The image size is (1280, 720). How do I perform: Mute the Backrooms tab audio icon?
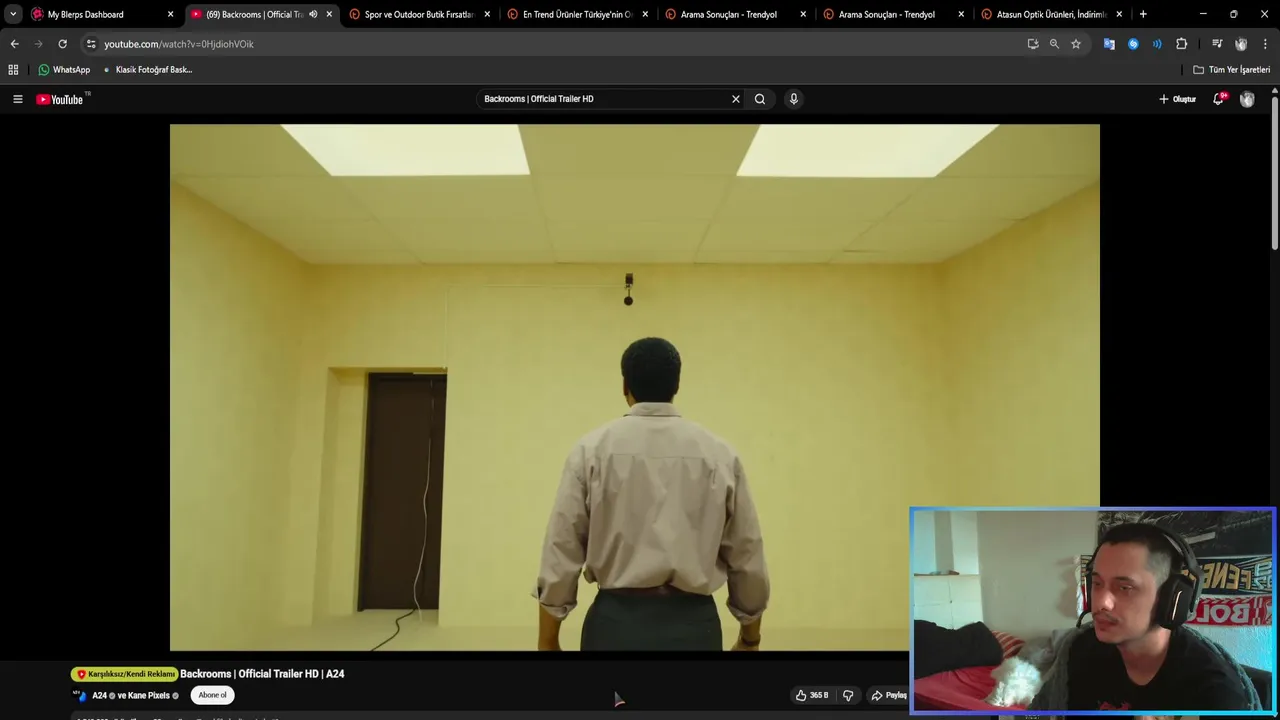[x=313, y=14]
